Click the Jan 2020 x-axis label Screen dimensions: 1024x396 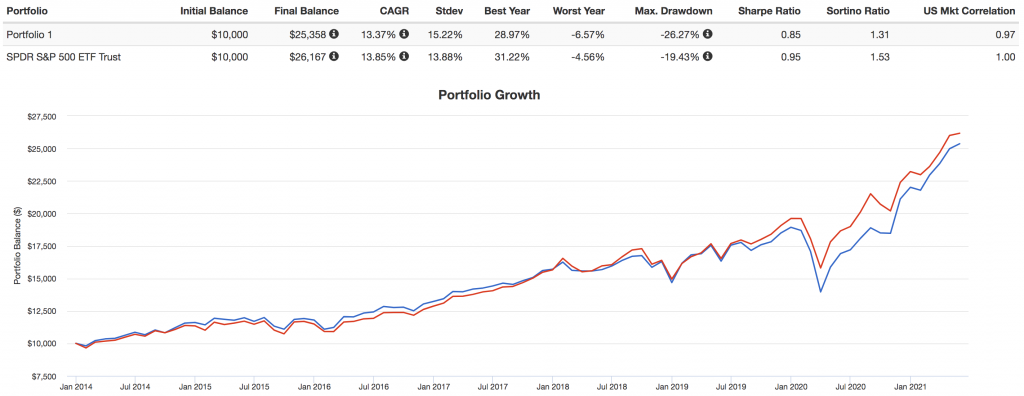click(x=790, y=387)
